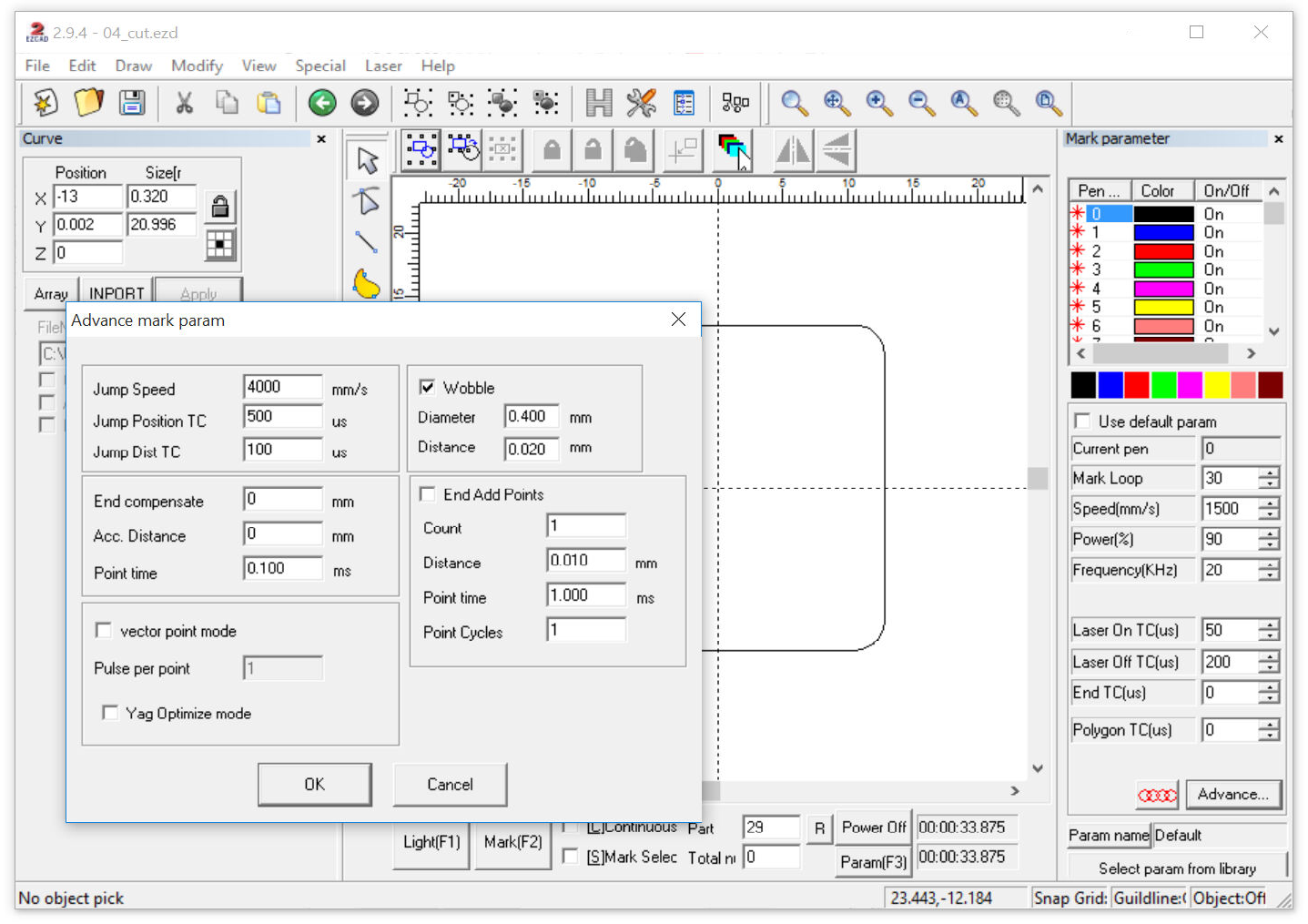Image resolution: width=1308 pixels, height=924 pixels.
Task: Click the Zoom in magnifier icon
Action: (878, 103)
